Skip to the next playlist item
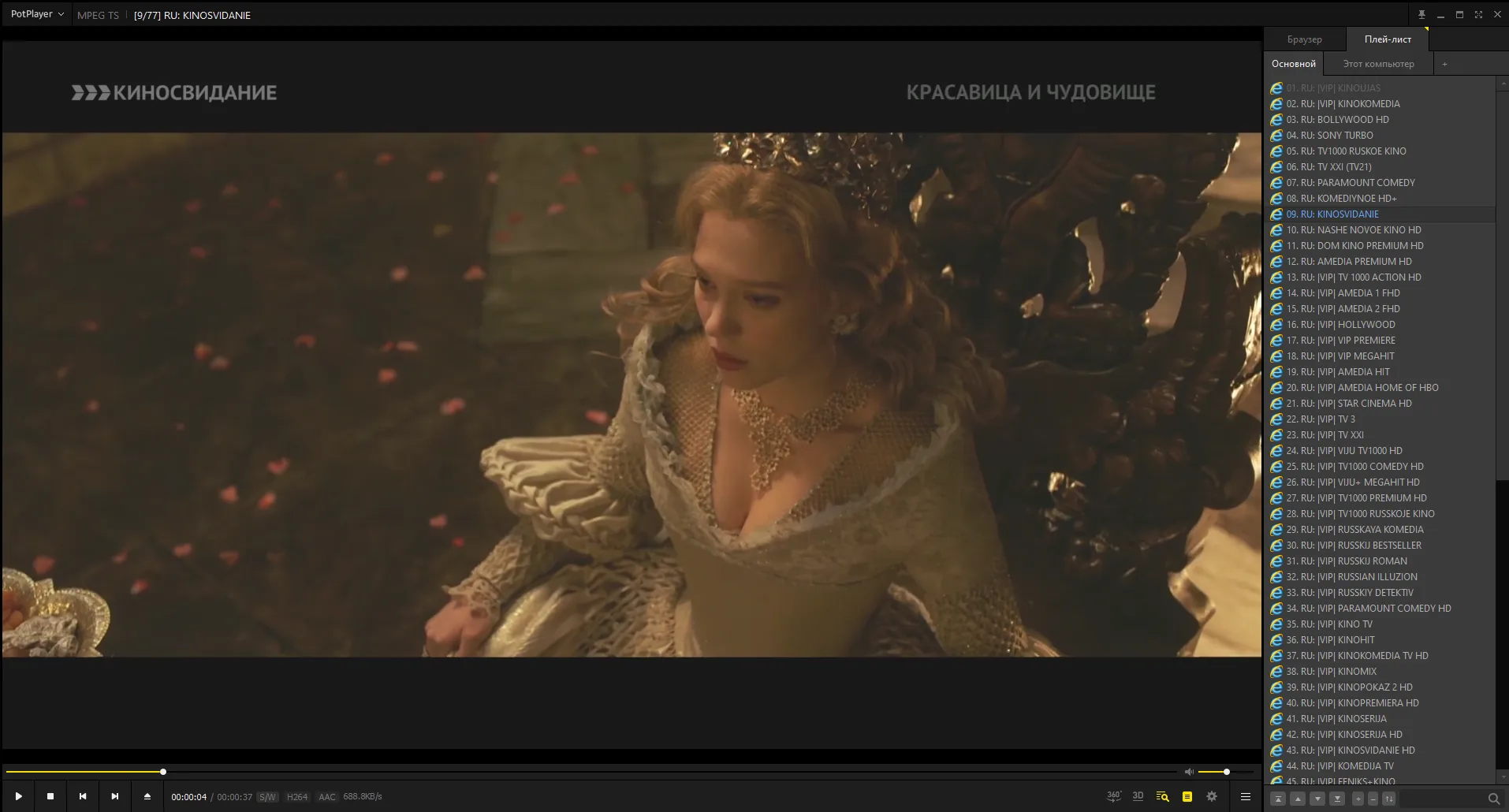Viewport: 1509px width, 812px height. (x=115, y=796)
